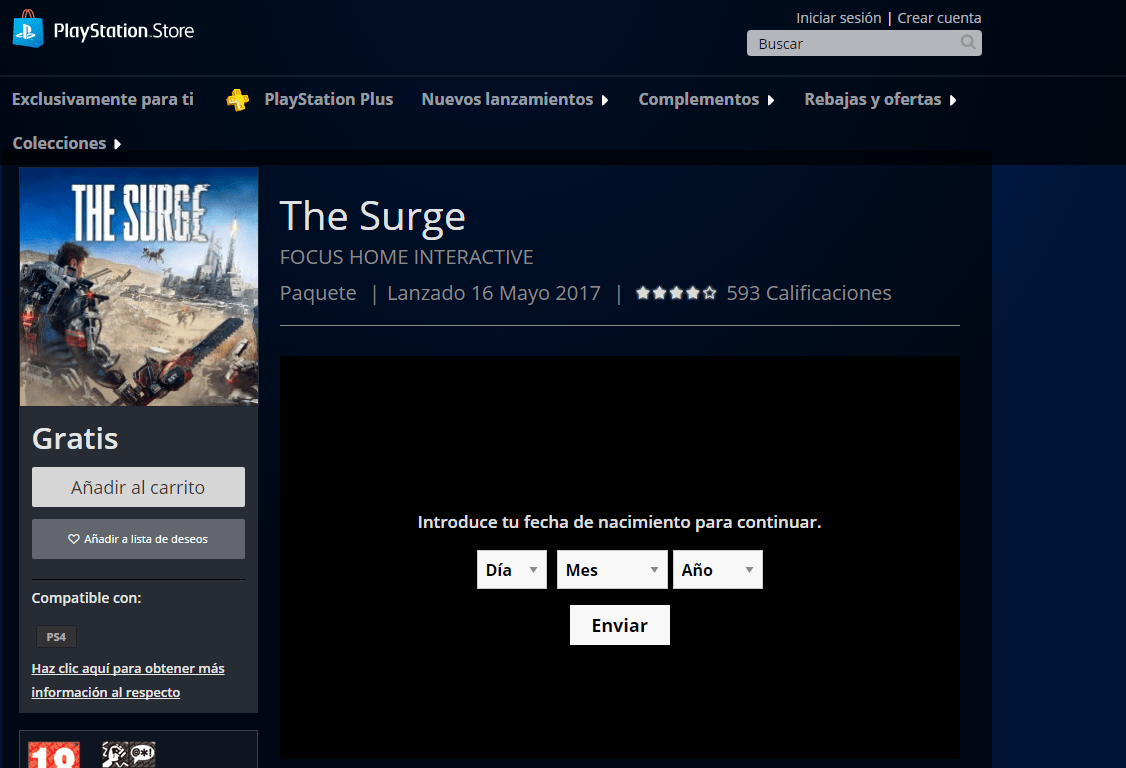1126x768 pixels.
Task: Click the search magnifier icon
Action: 968,42
